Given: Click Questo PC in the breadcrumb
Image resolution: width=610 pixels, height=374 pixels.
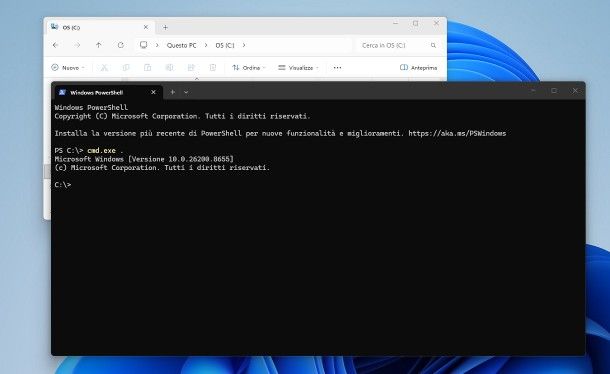Looking at the screenshot, I should click(181, 46).
